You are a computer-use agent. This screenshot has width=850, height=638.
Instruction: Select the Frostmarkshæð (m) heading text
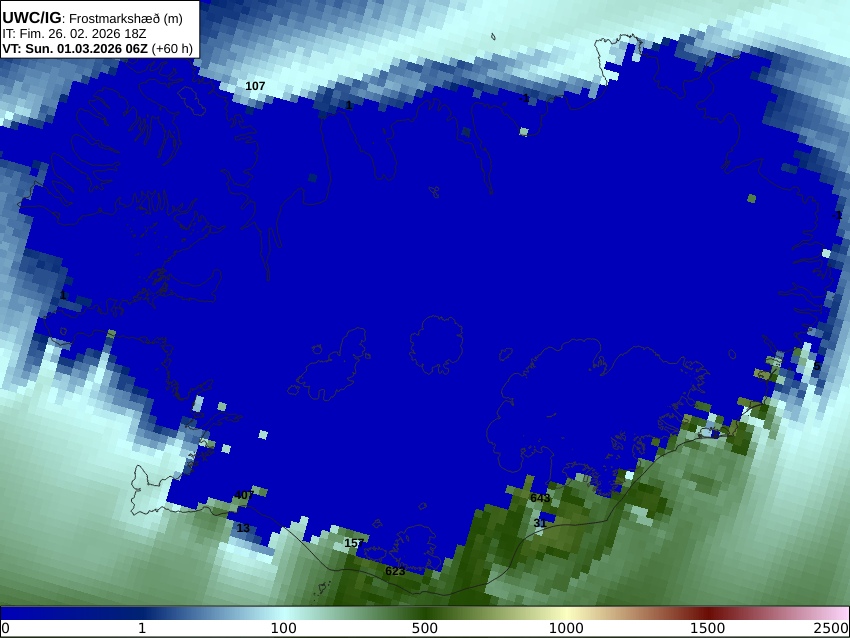pos(126,18)
